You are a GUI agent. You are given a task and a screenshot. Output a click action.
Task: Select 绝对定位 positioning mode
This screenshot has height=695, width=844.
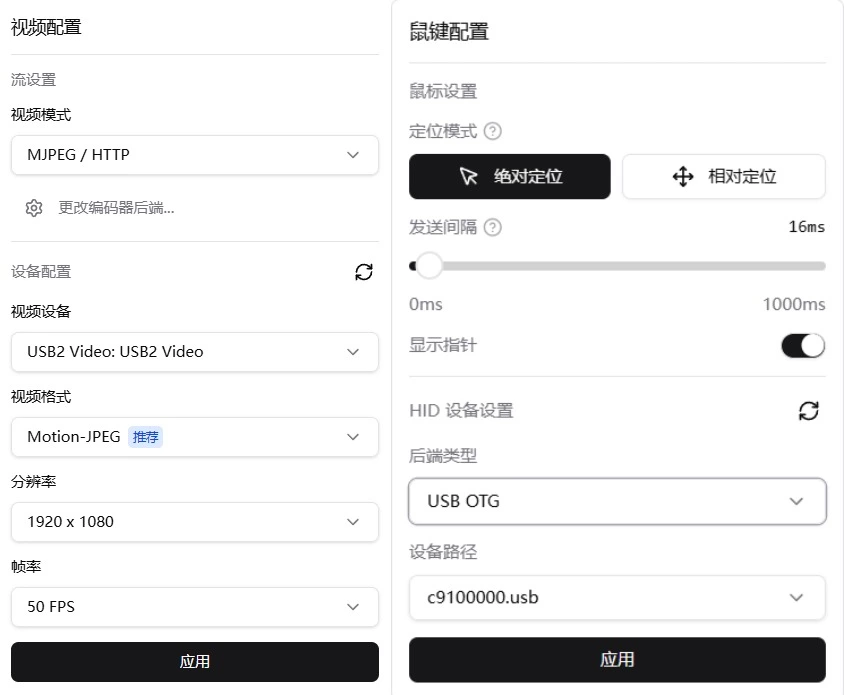pos(509,177)
